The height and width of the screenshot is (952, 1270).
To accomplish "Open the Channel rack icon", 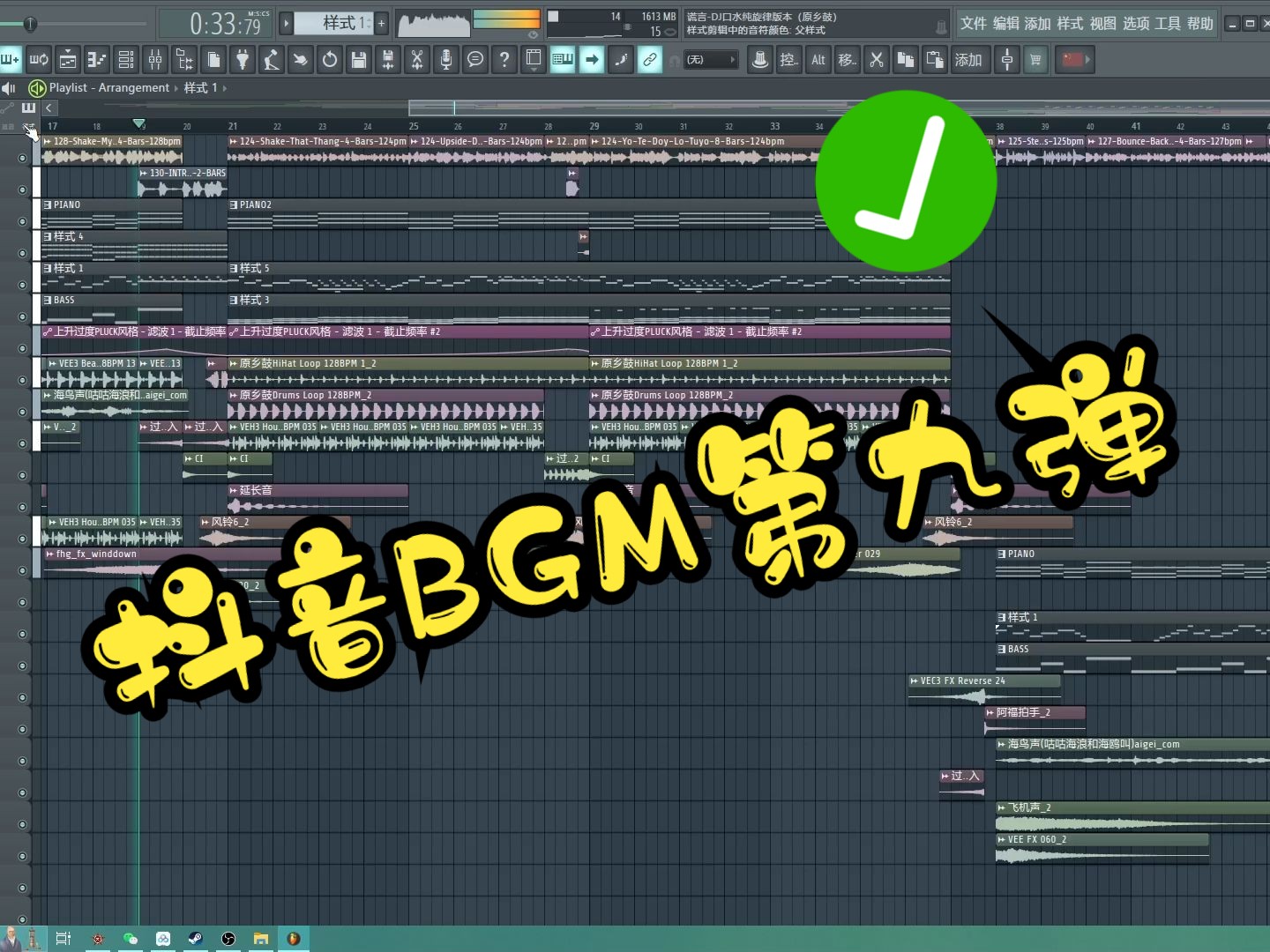I will click(x=126, y=59).
